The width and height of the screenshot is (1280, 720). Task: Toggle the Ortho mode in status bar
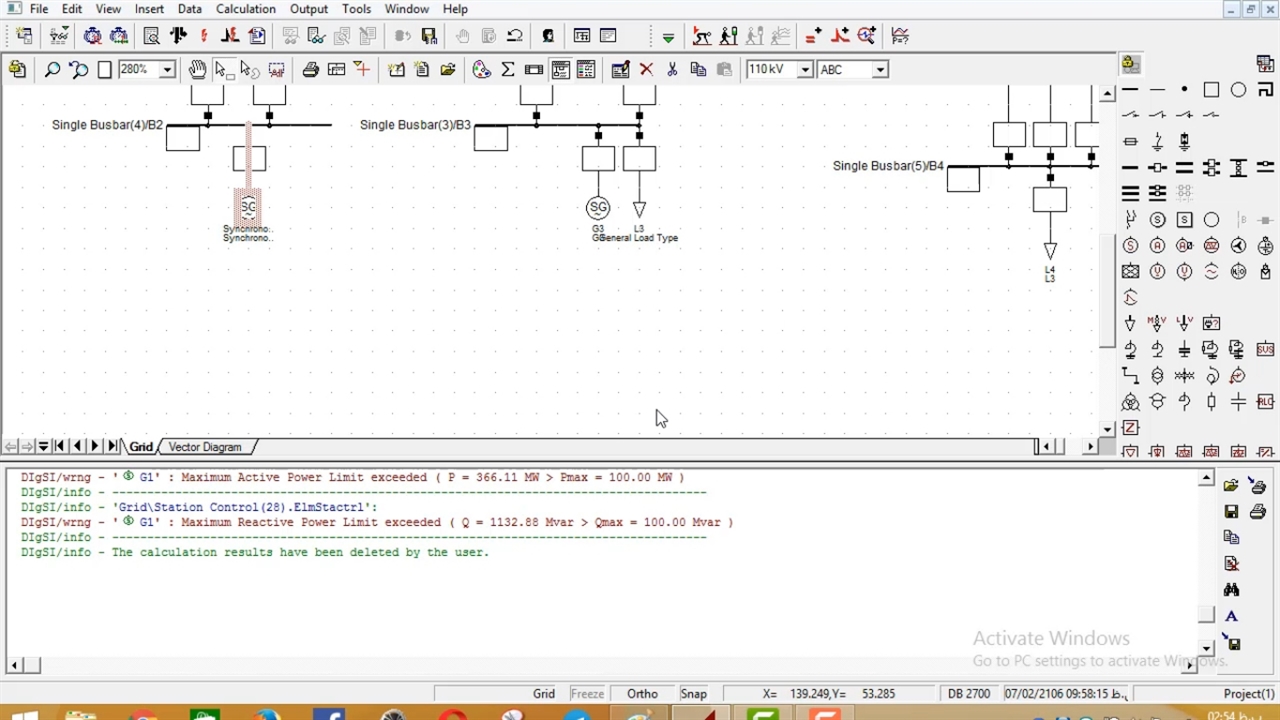[642, 694]
